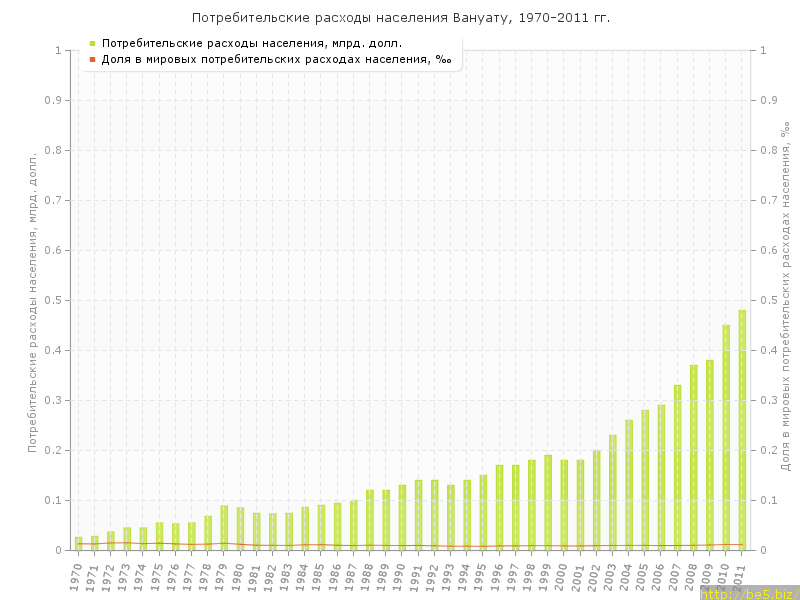The image size is (800, 600).
Task: Toggle the 'Потребительские расходы населения, млрд. долл.' legend series
Action: click(252, 44)
